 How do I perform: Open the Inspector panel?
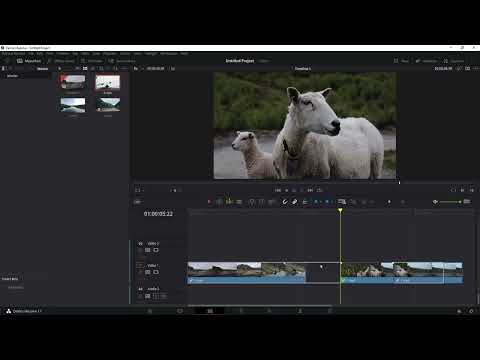pyautogui.click(x=454, y=61)
